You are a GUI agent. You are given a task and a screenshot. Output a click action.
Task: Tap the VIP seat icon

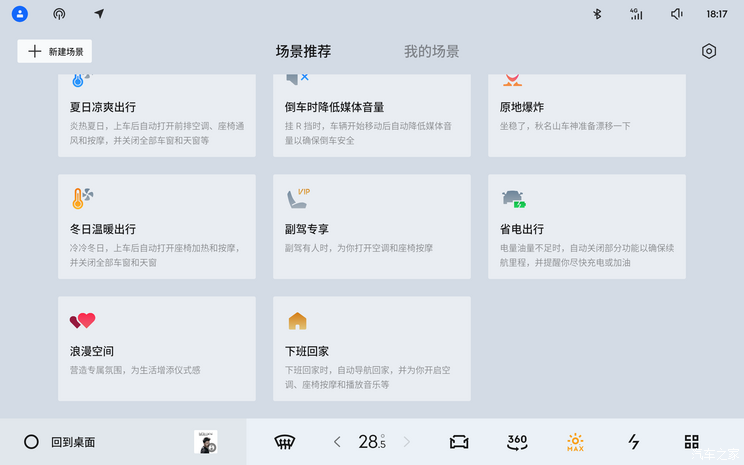298,198
